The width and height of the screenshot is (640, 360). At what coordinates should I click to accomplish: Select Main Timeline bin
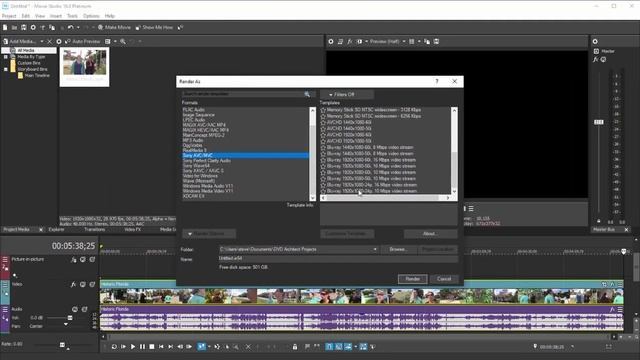[x=37, y=76]
